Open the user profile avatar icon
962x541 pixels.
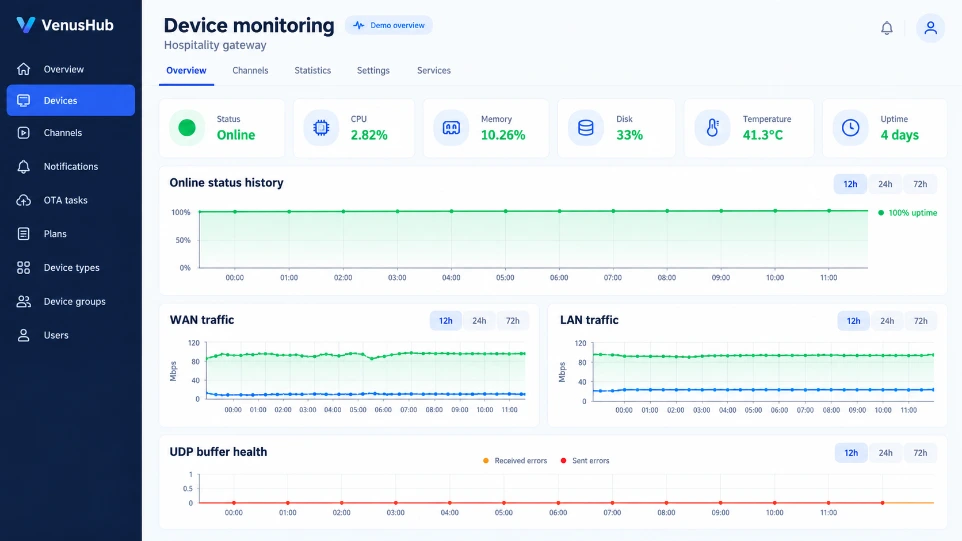[x=931, y=28]
